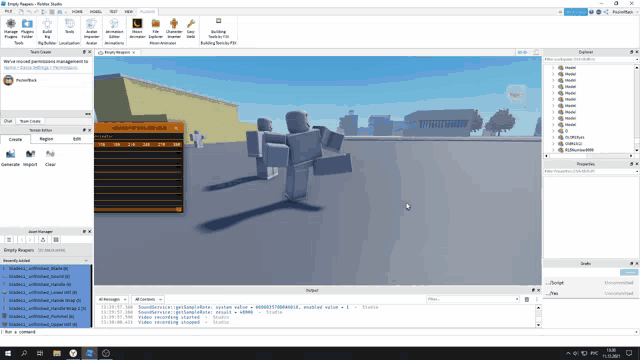
Task: Launch the Avatar Importer
Action: tap(91, 28)
